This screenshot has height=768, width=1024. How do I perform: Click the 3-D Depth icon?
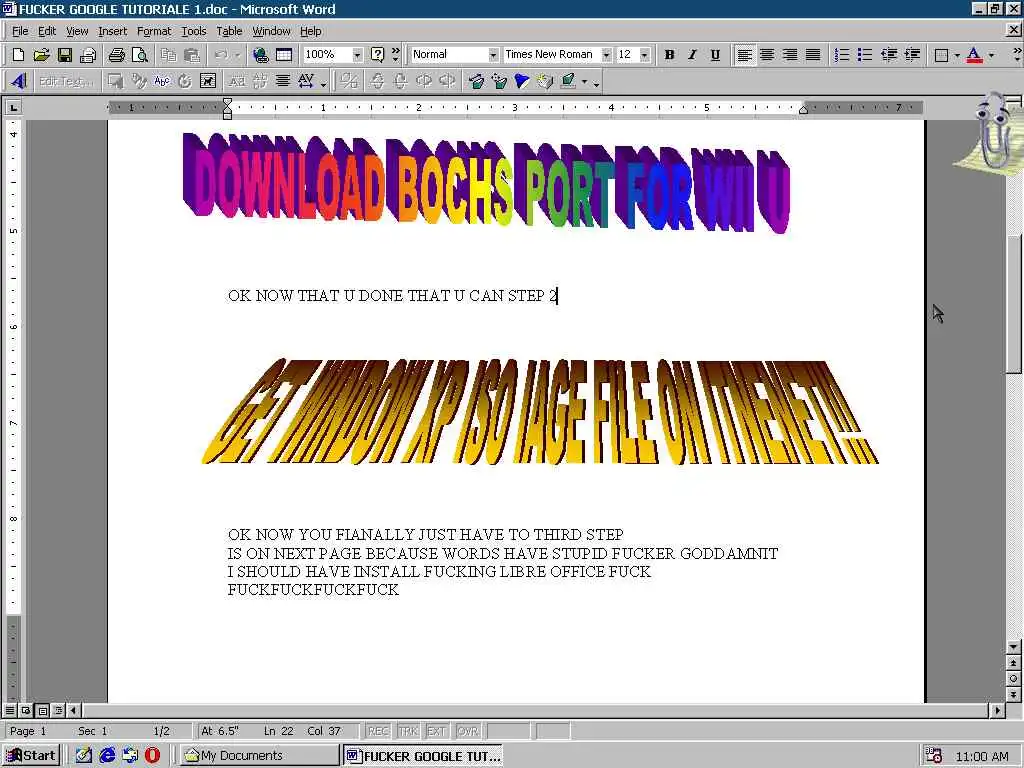pyautogui.click(x=477, y=81)
